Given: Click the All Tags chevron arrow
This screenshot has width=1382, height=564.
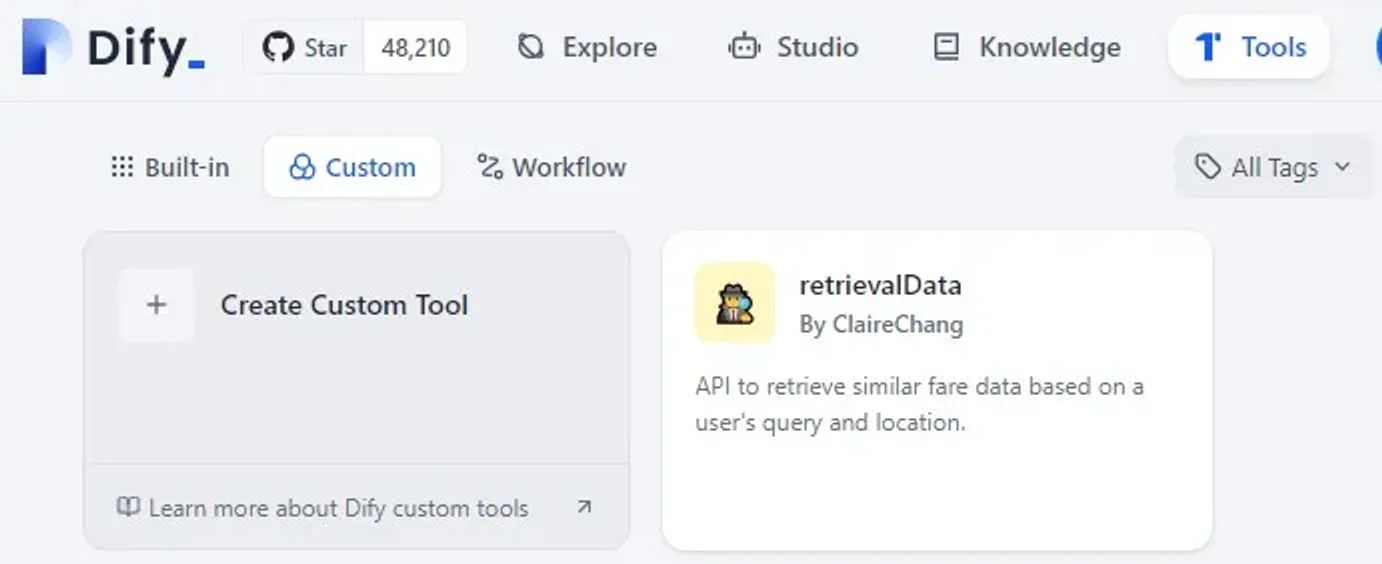Looking at the screenshot, I should (x=1343, y=167).
